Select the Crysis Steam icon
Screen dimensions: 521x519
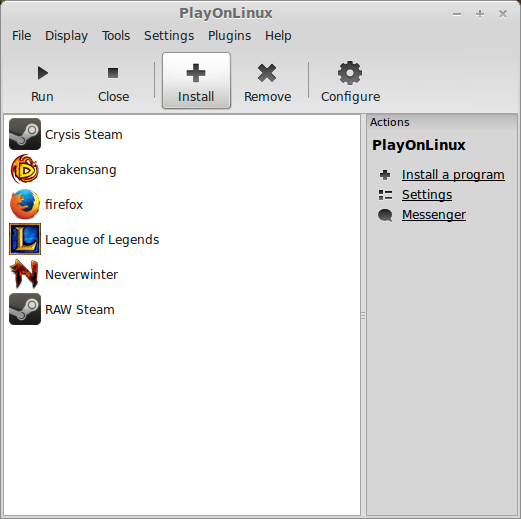(25, 134)
